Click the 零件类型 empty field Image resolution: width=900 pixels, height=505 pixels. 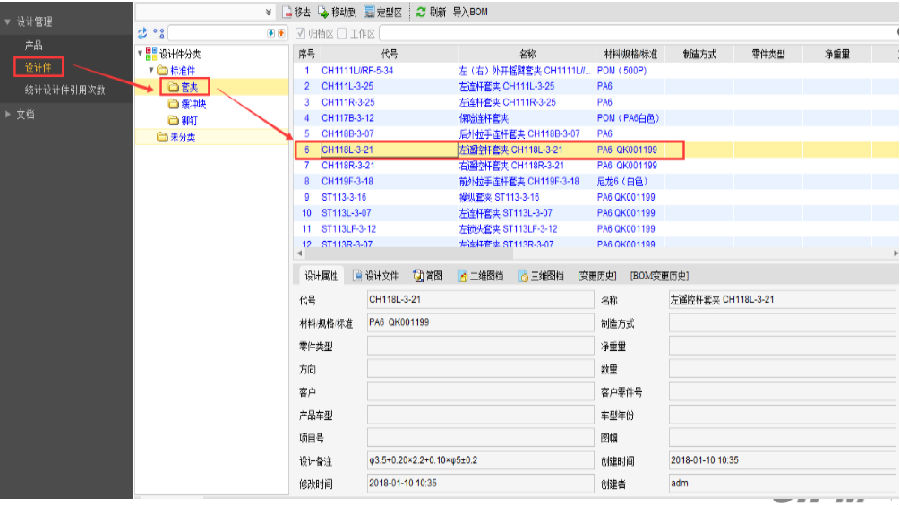tap(480, 345)
